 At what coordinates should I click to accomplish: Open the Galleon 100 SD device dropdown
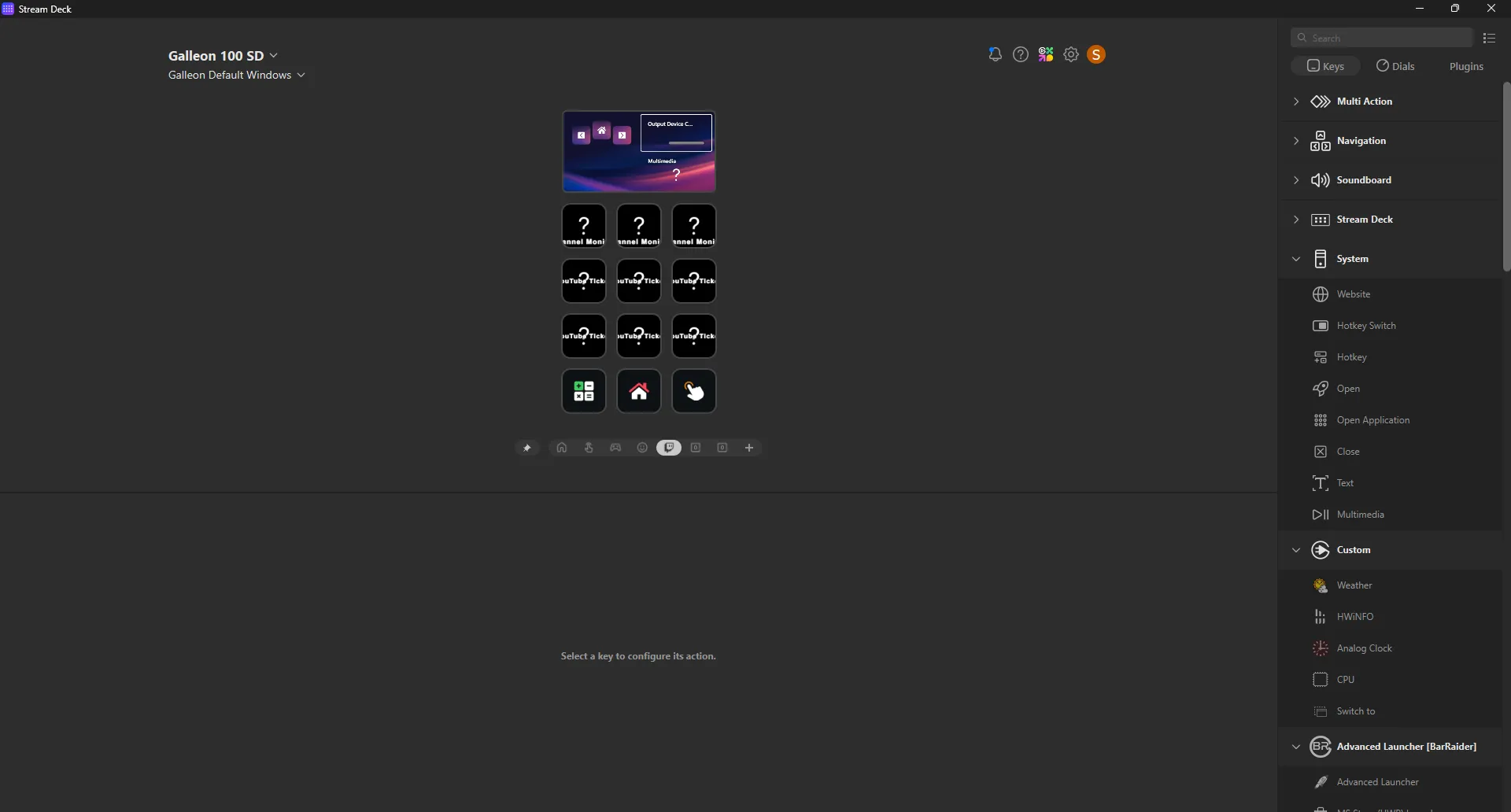coord(224,56)
